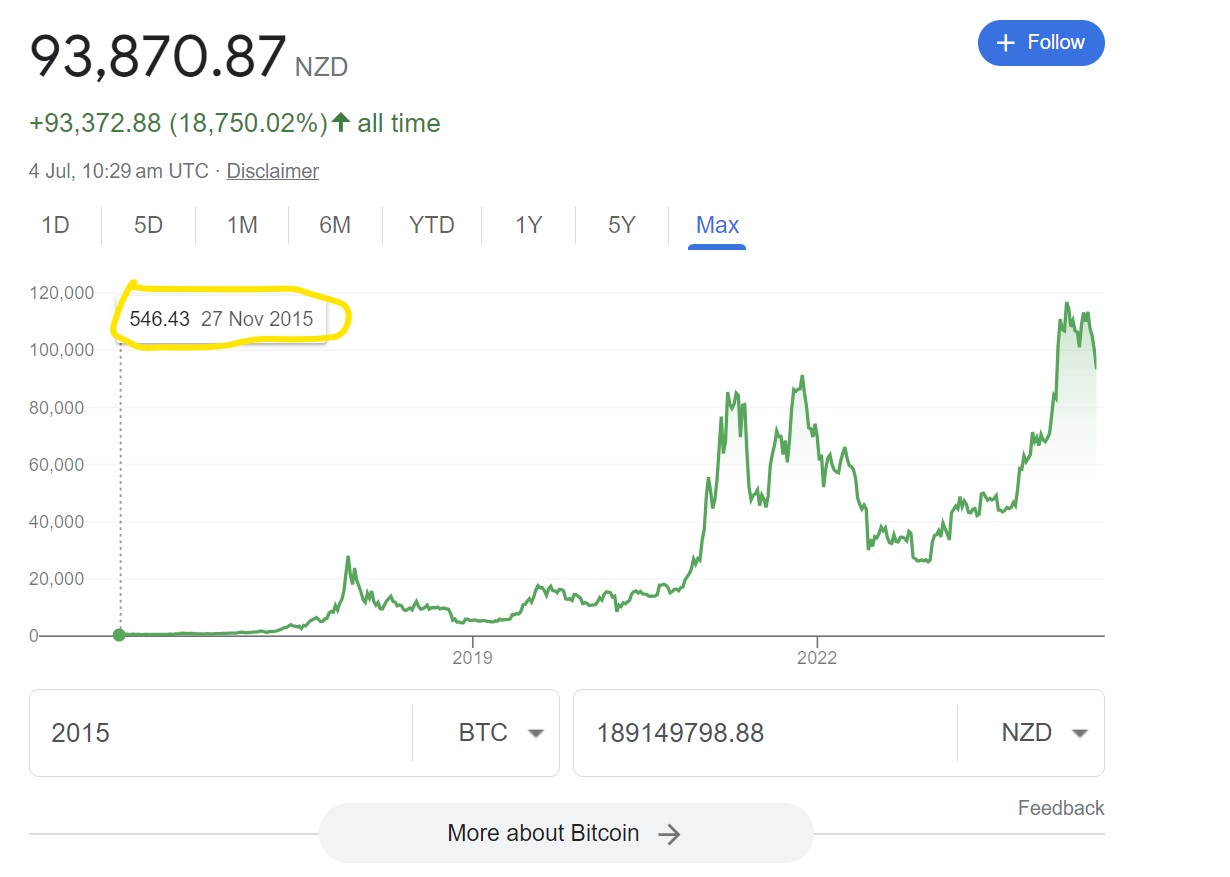Select the 1M range tab
Image resolution: width=1230 pixels, height=877 pixels.
(x=242, y=225)
